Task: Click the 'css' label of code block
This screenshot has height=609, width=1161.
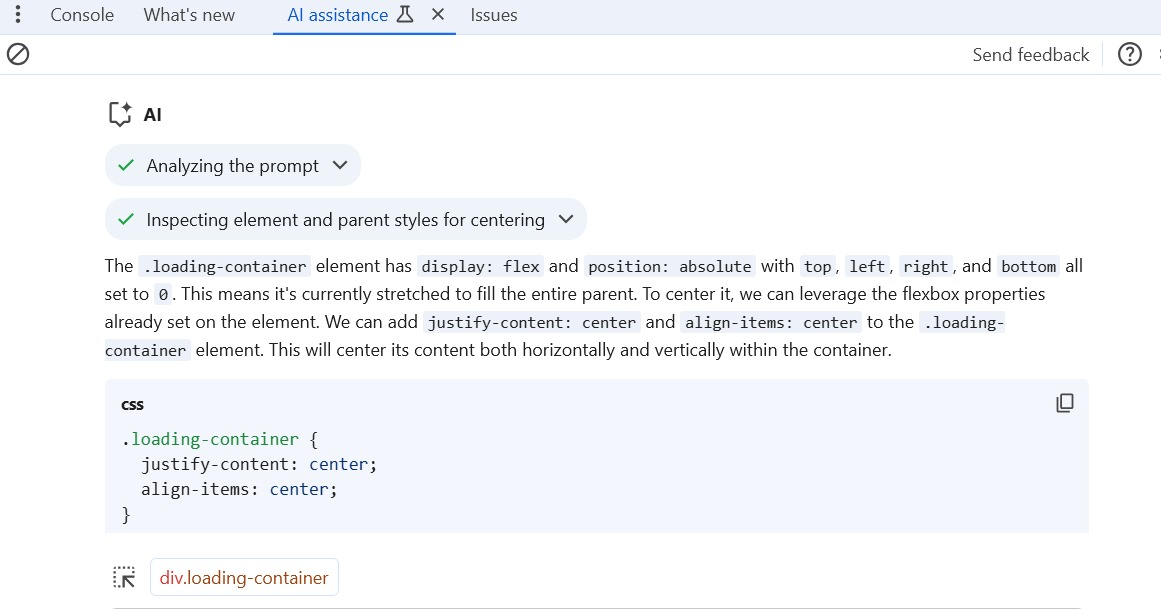Action: (133, 405)
